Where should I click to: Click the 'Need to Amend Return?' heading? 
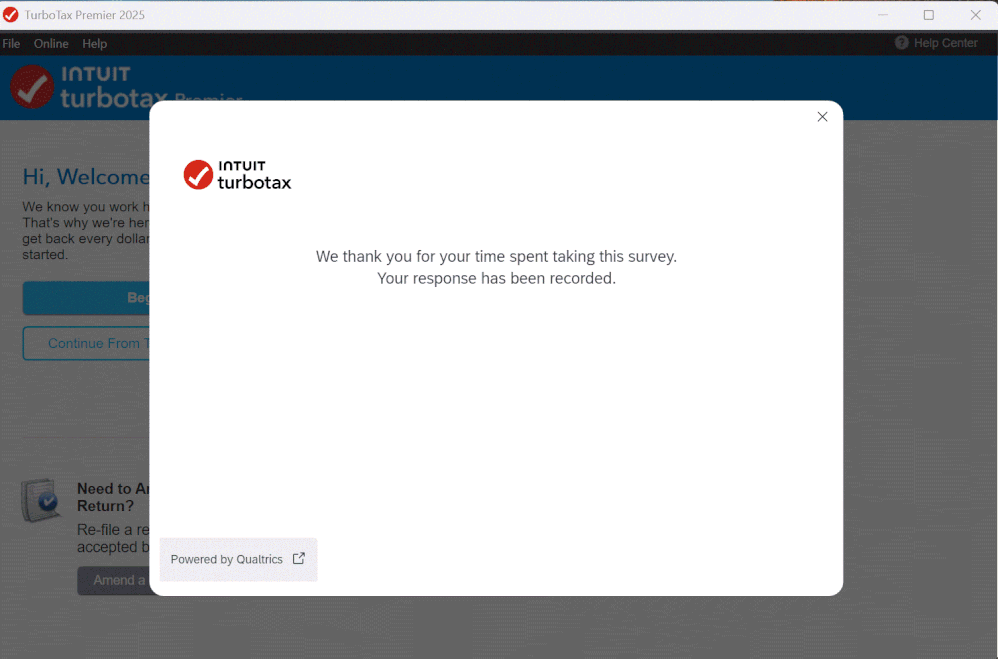pyautogui.click(x=113, y=497)
